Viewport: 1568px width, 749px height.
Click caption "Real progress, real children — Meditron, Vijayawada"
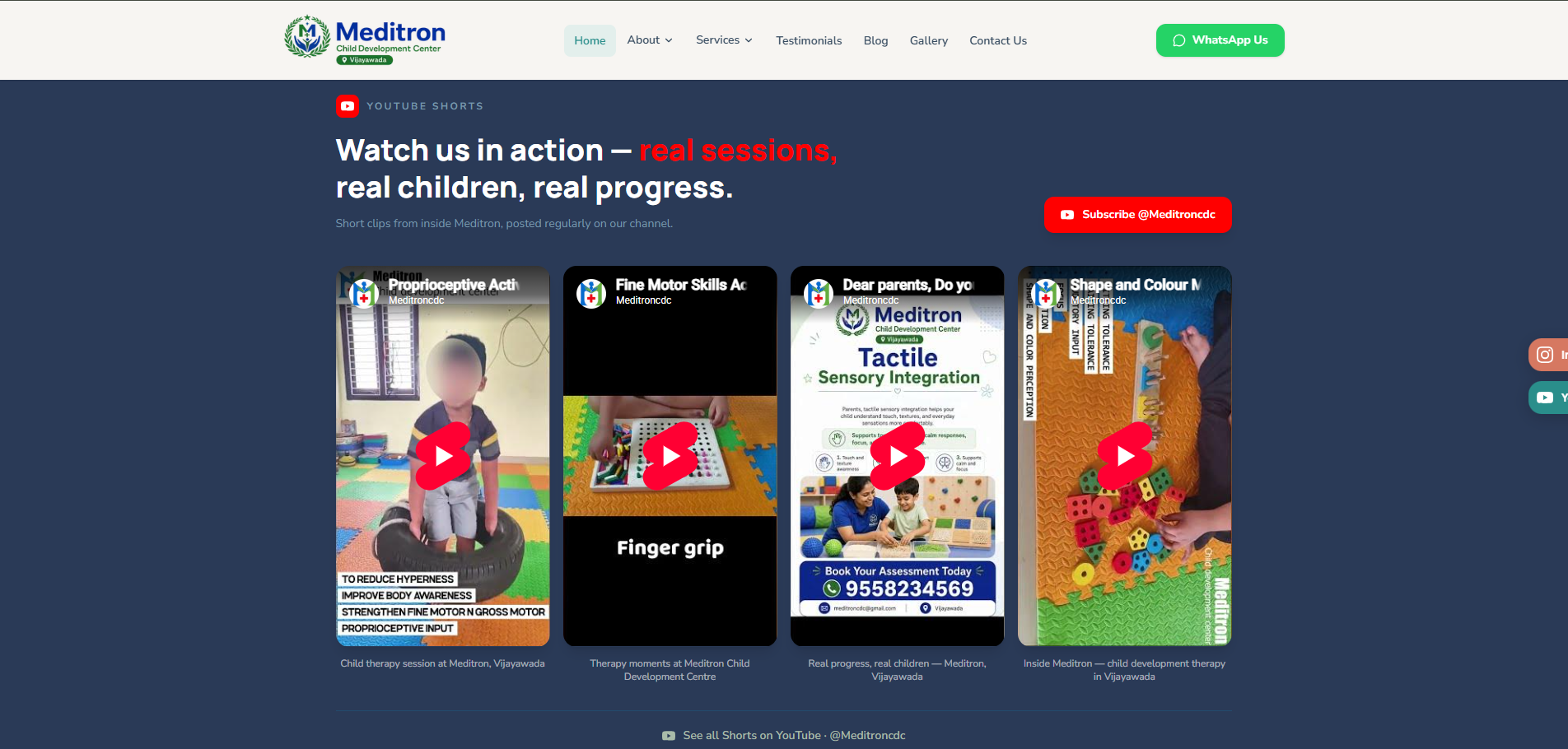(897, 670)
